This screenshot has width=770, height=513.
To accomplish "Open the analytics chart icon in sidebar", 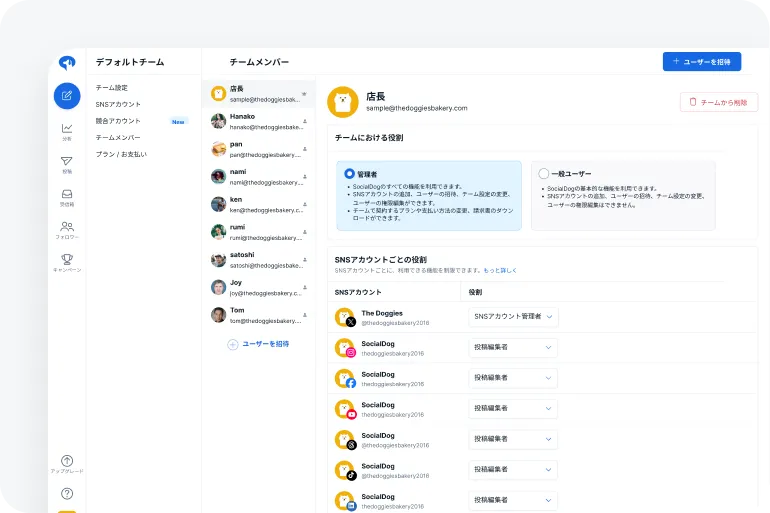I will click(67, 129).
